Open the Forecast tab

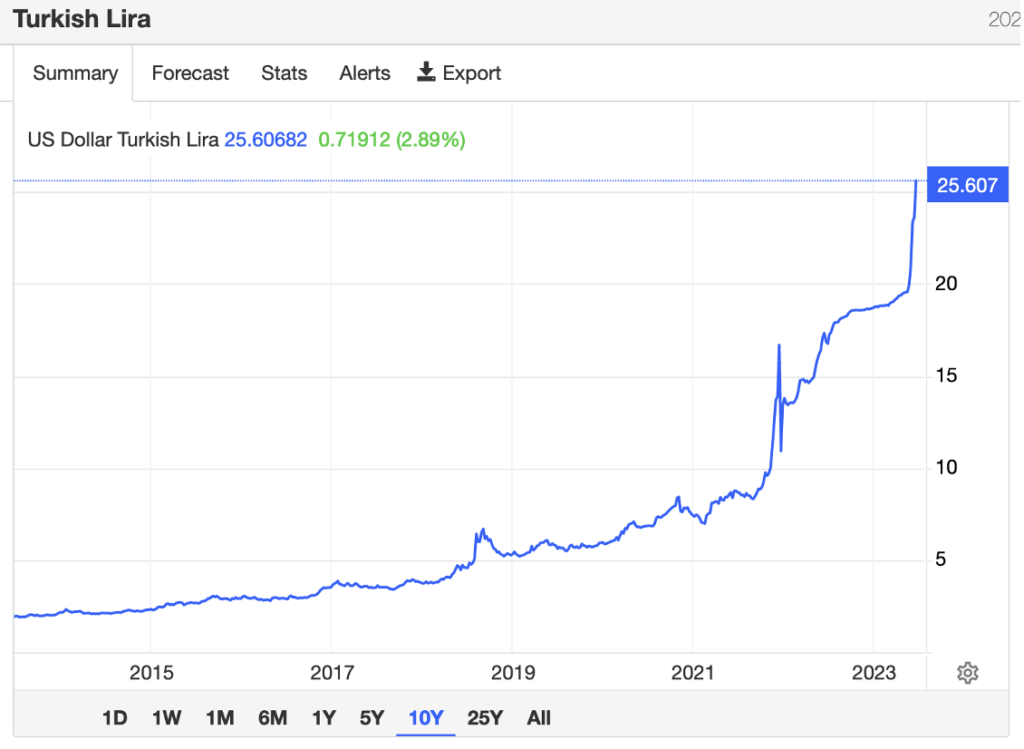point(190,73)
